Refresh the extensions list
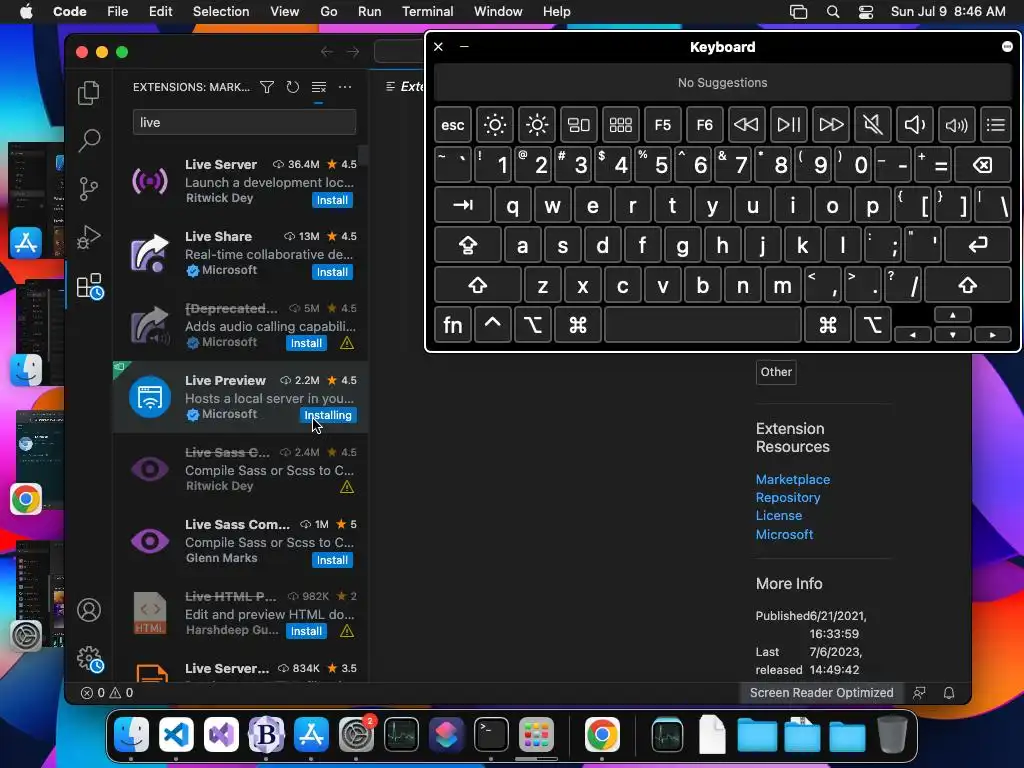1024x768 pixels. tap(293, 87)
